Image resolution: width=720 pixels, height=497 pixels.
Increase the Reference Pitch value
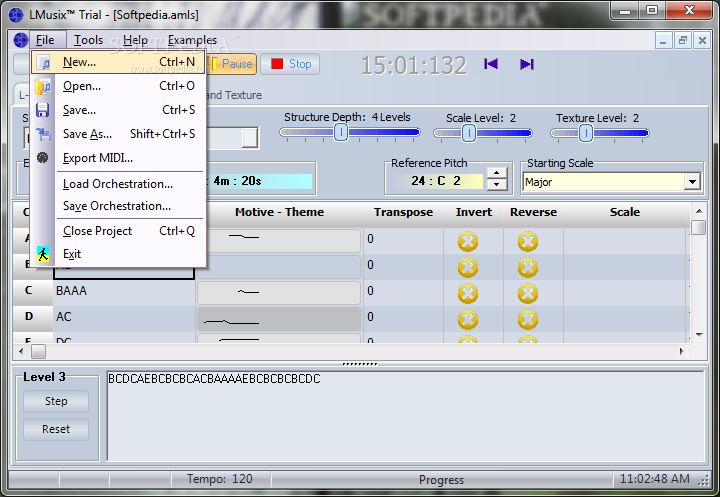click(x=496, y=174)
